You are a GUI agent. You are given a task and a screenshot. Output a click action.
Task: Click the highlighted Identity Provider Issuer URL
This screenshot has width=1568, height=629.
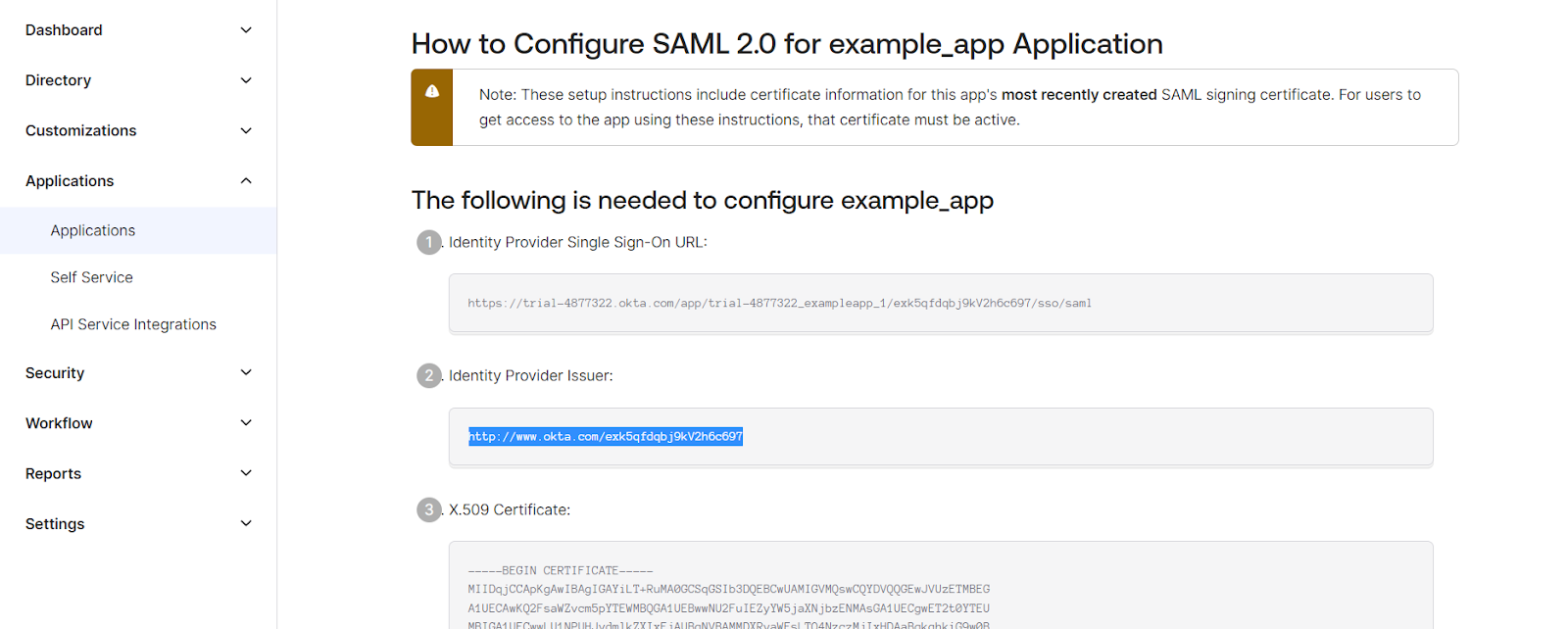(x=606, y=437)
